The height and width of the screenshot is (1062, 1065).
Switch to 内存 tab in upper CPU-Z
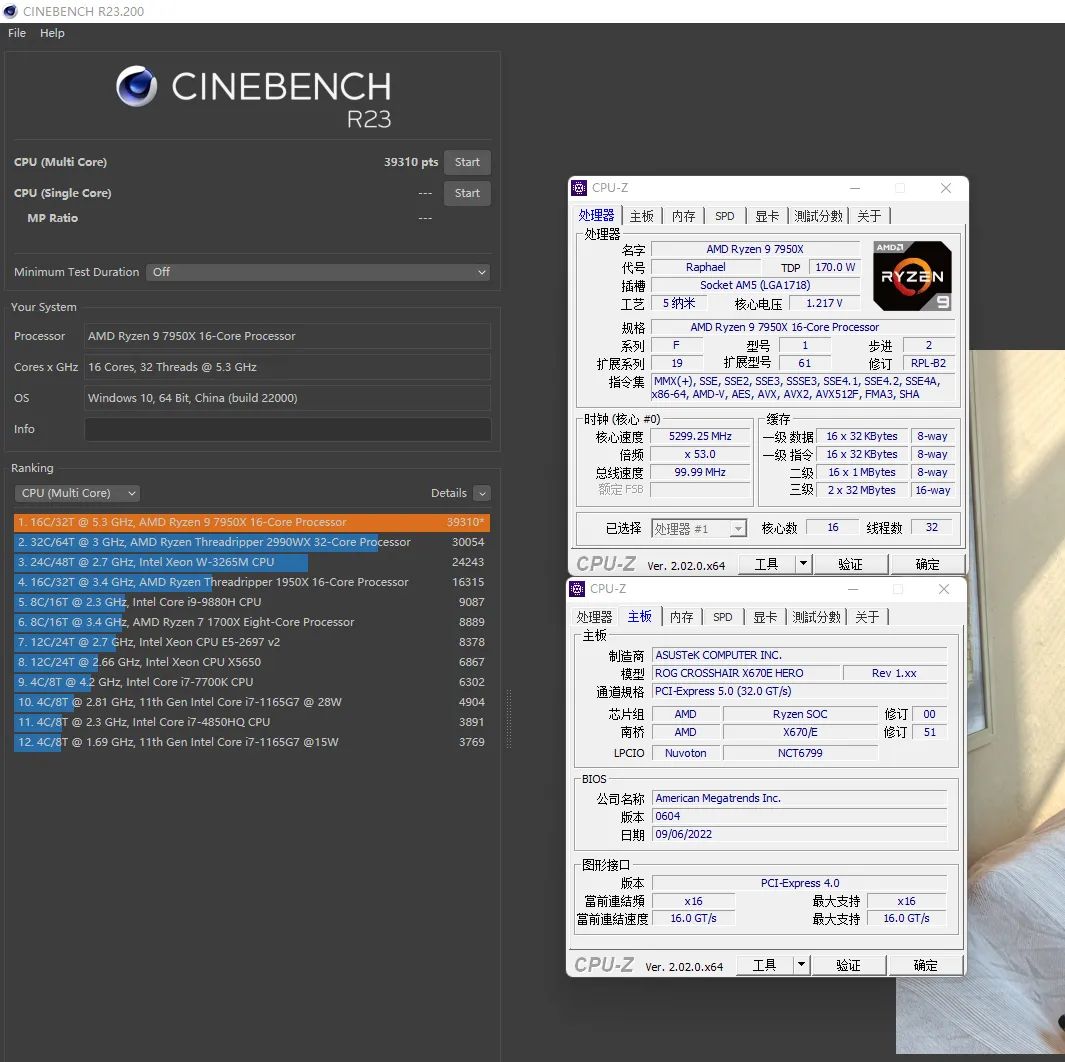point(683,216)
